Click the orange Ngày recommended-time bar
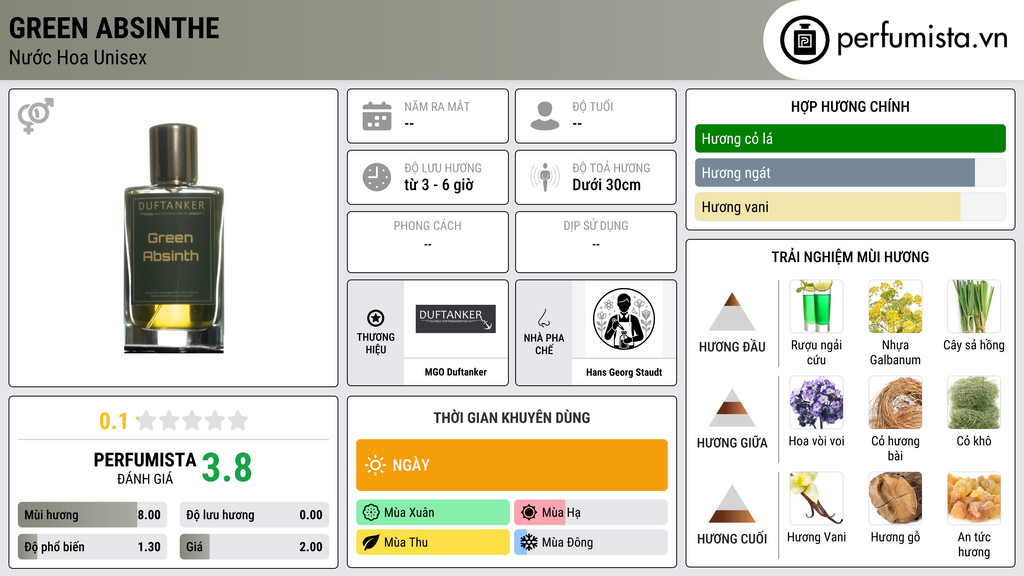The width and height of the screenshot is (1024, 576). point(512,465)
